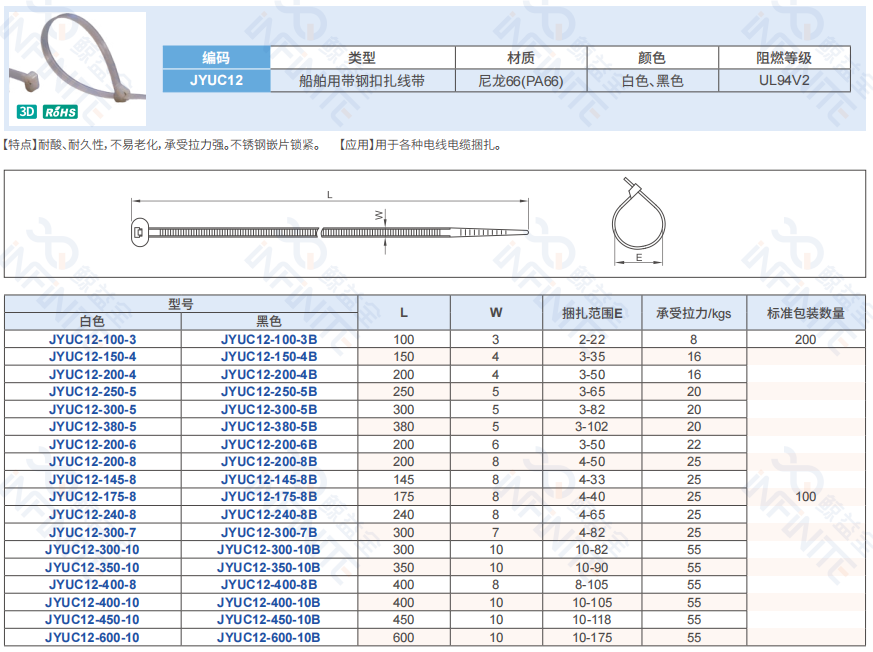Open black model JYUC12-150-4B
Viewport: 873px width, 652px height.
coord(269,356)
